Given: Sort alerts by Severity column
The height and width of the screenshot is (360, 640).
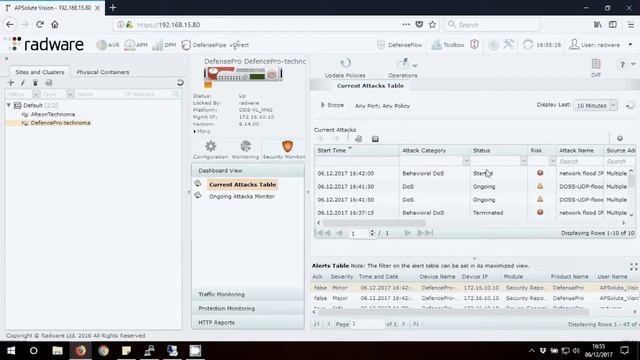Looking at the screenshot, I should click(342, 277).
